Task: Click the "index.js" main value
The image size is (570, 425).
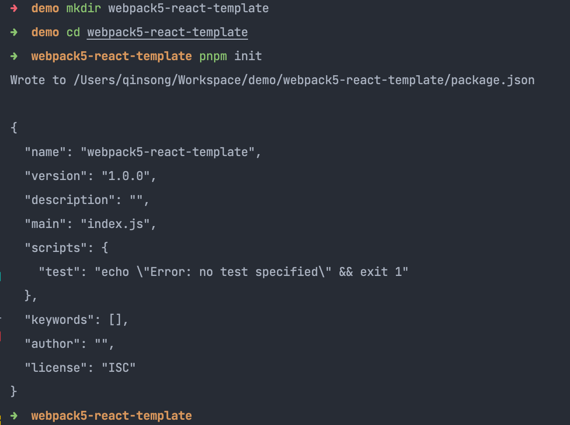Action: tap(115, 224)
